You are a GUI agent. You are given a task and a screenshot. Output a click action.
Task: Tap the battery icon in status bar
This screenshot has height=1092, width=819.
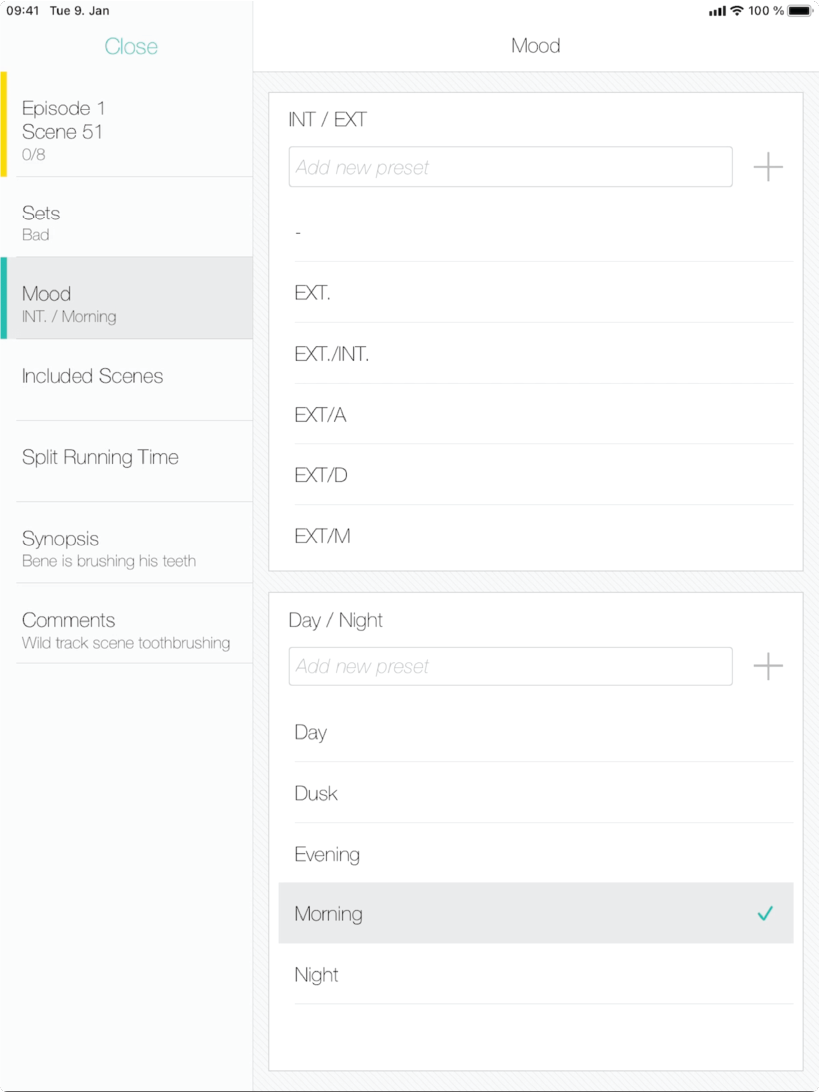[800, 10]
